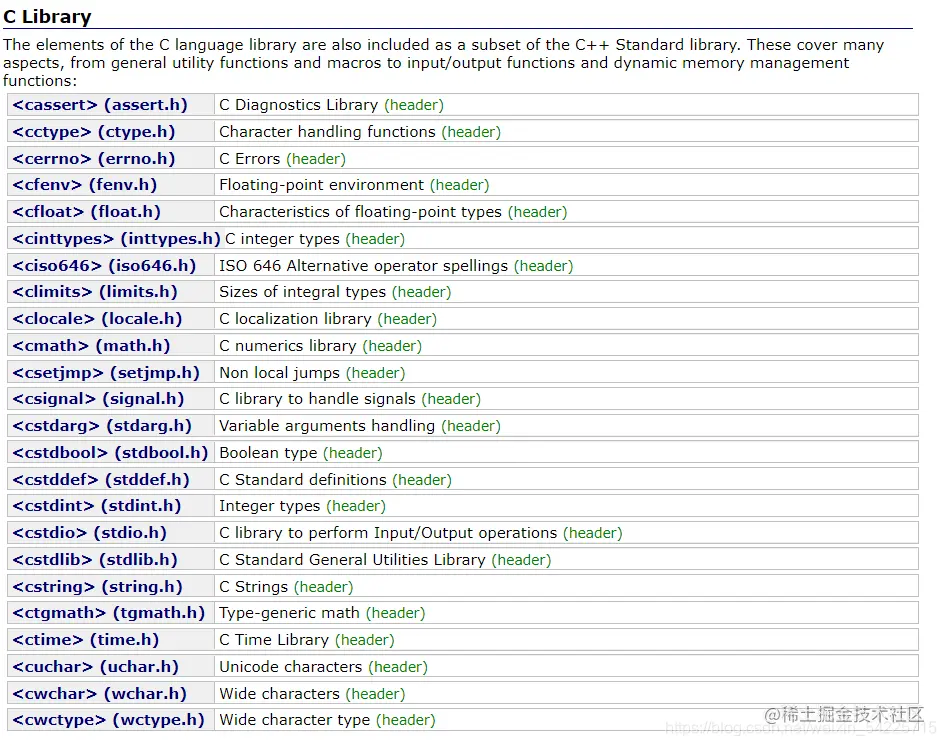The width and height of the screenshot is (946, 746).
Task: Click the 'Unicode characters' description
Action: [290, 667]
